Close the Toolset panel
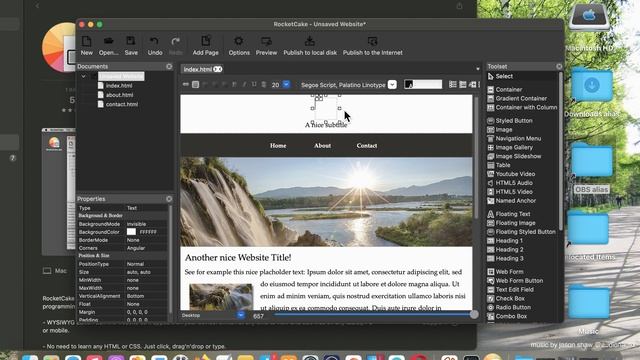 point(559,66)
